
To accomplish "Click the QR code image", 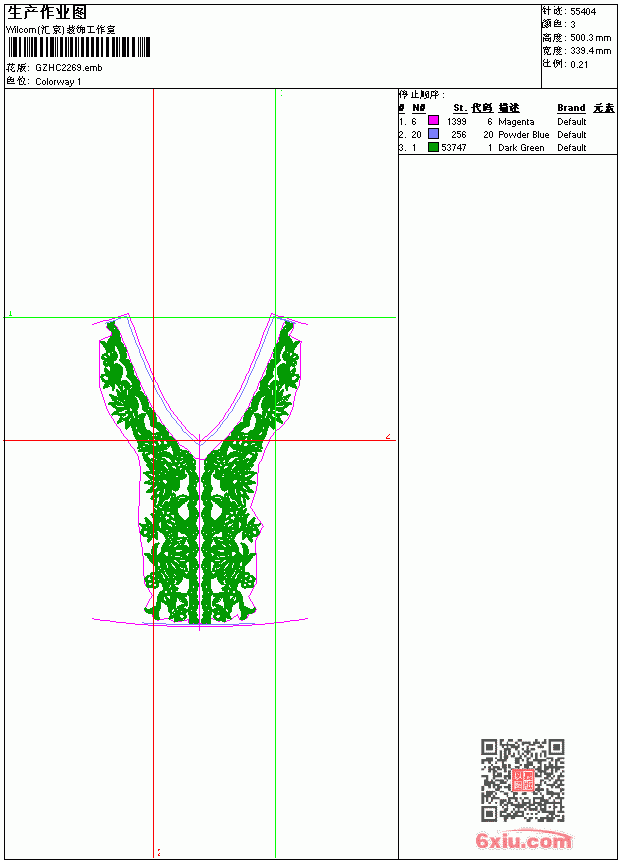I will click(523, 780).
